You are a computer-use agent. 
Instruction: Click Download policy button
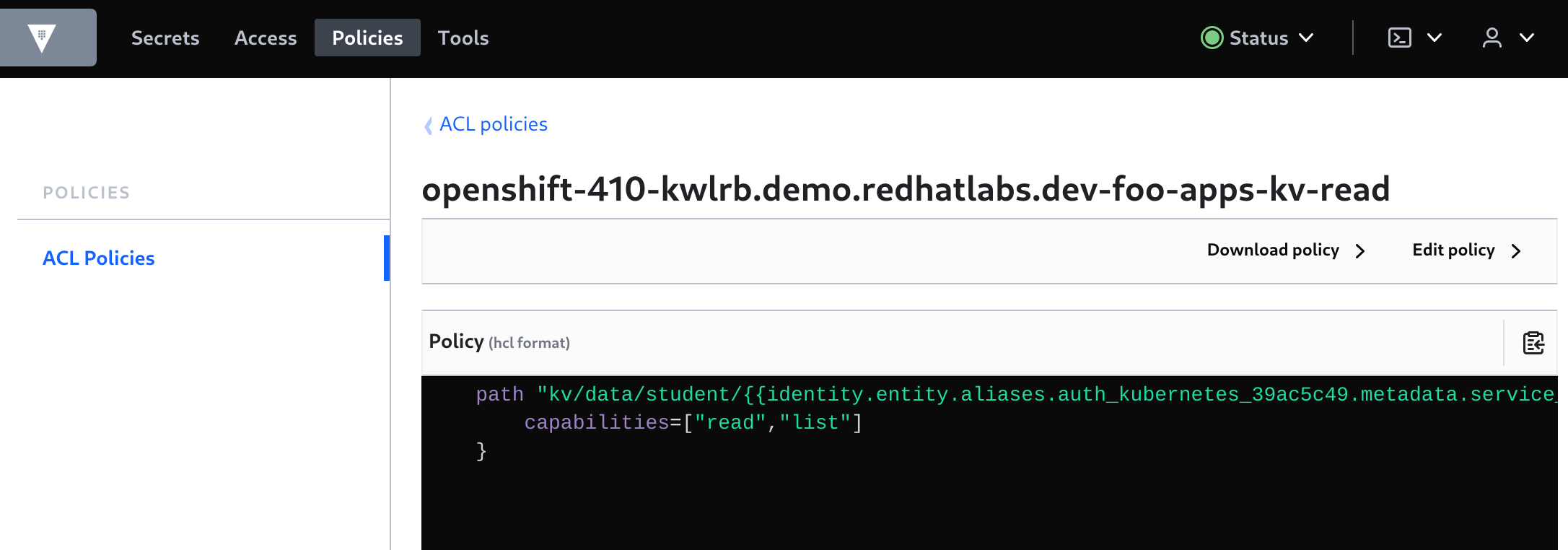click(1287, 250)
